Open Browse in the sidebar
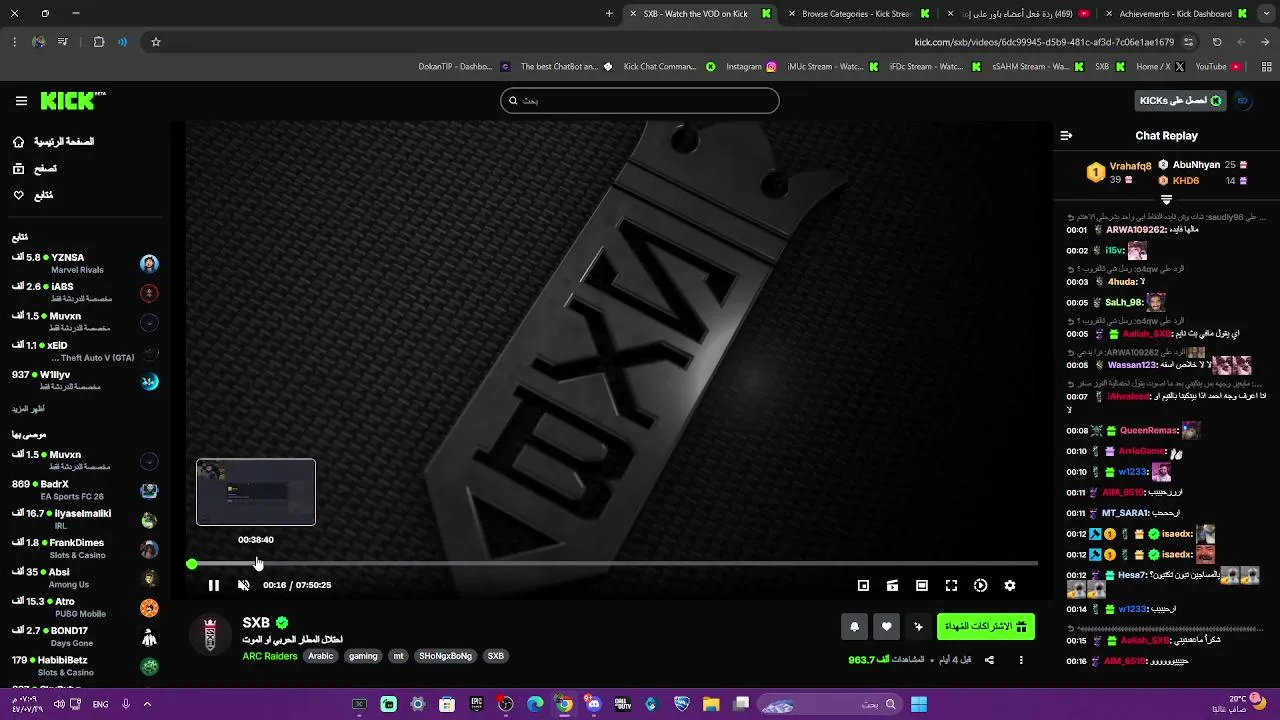 tap(36, 169)
